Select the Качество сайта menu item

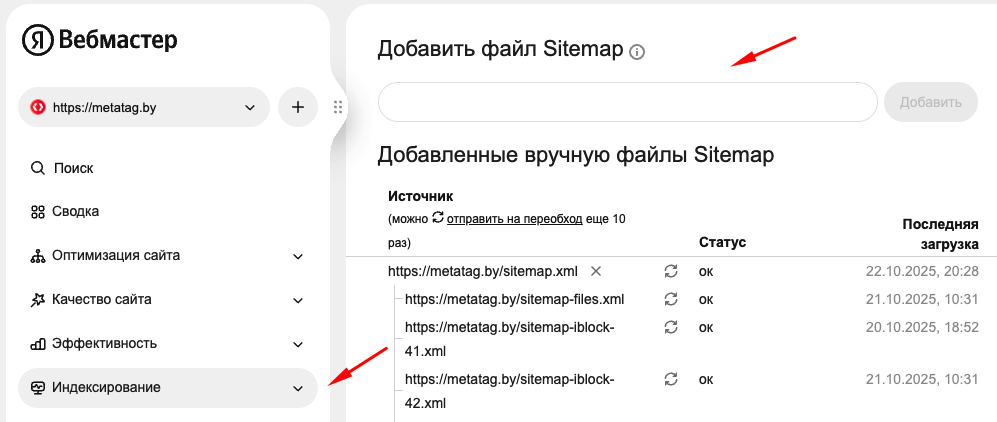point(168,299)
